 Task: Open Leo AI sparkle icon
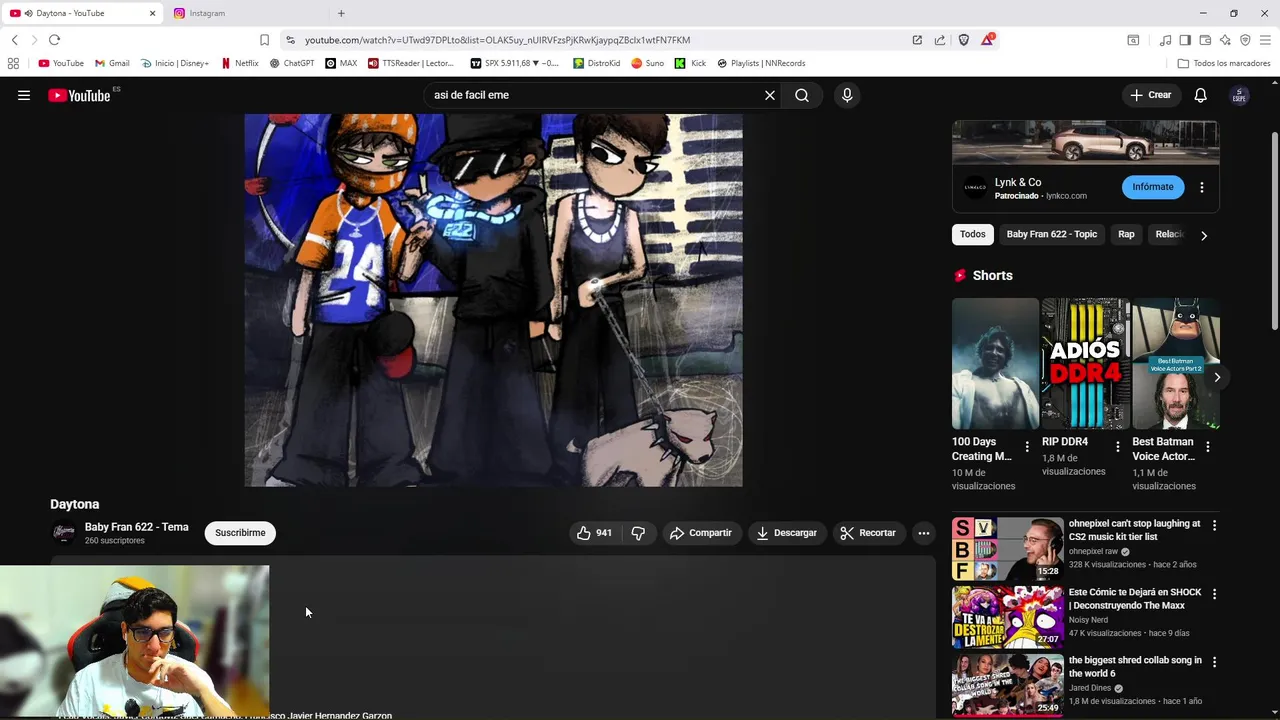(1225, 40)
